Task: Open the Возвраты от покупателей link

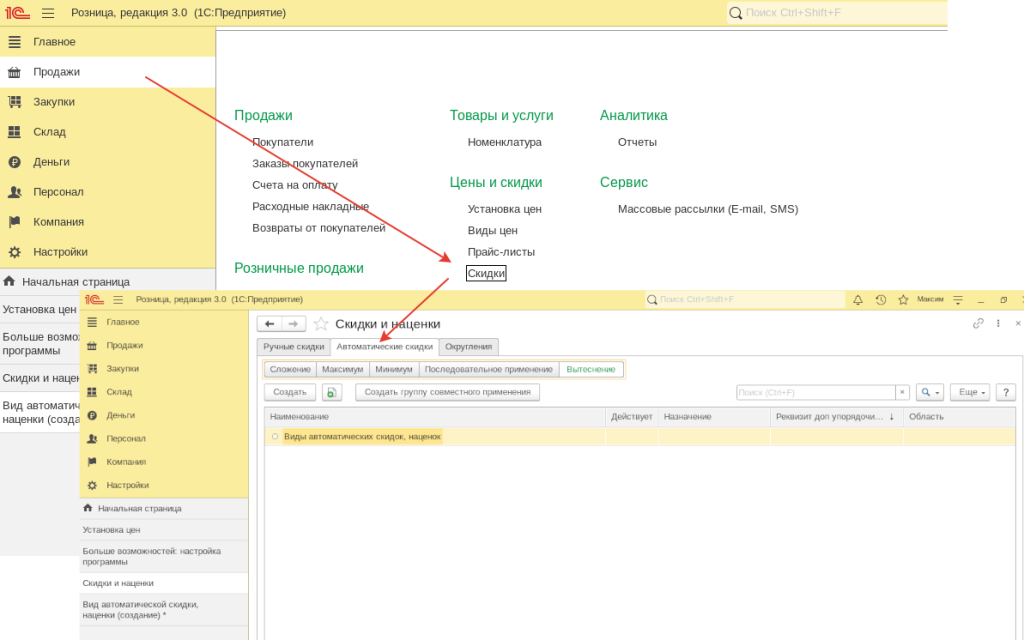Action: click(319, 229)
